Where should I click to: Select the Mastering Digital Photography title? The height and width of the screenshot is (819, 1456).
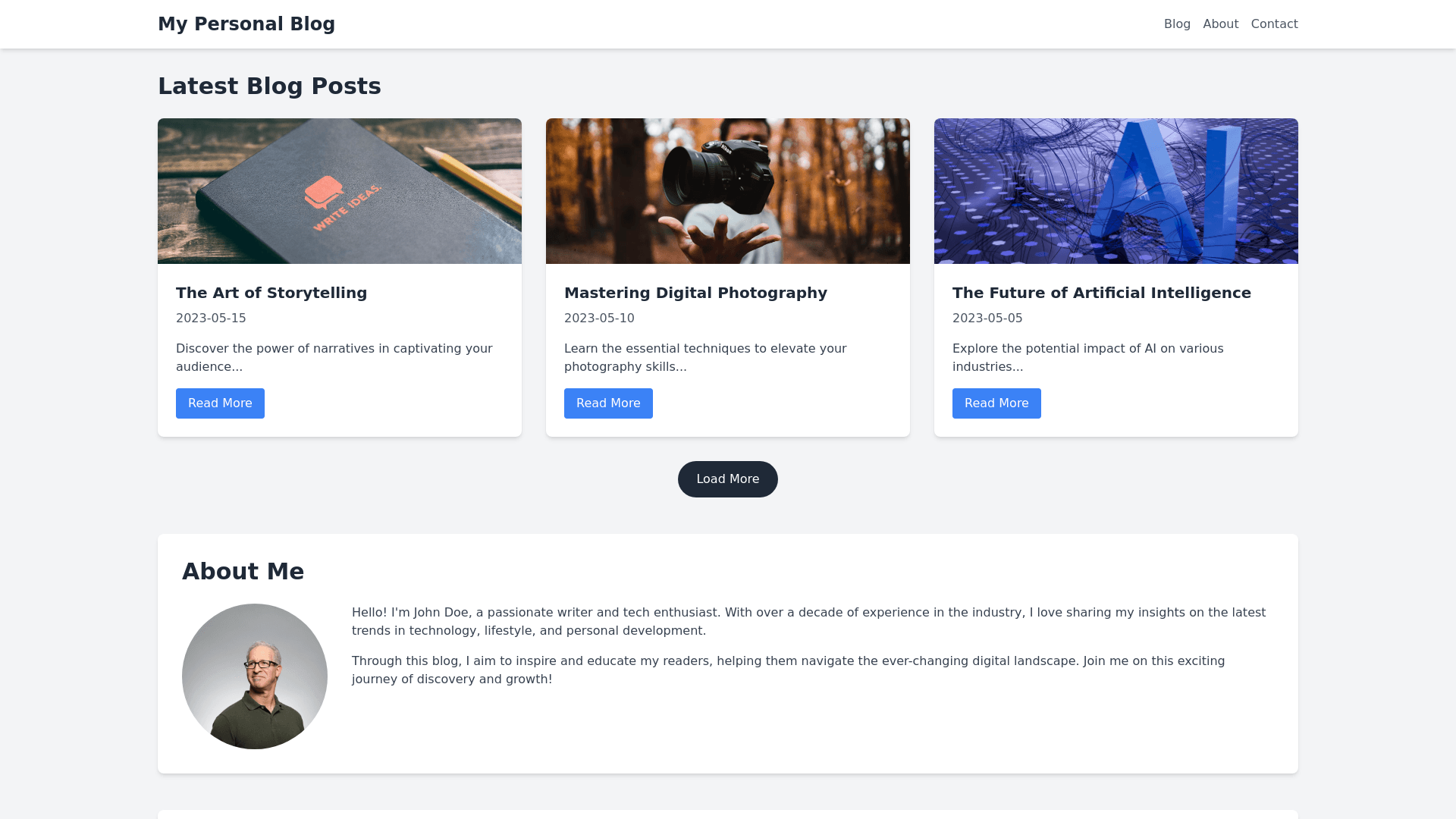point(695,293)
